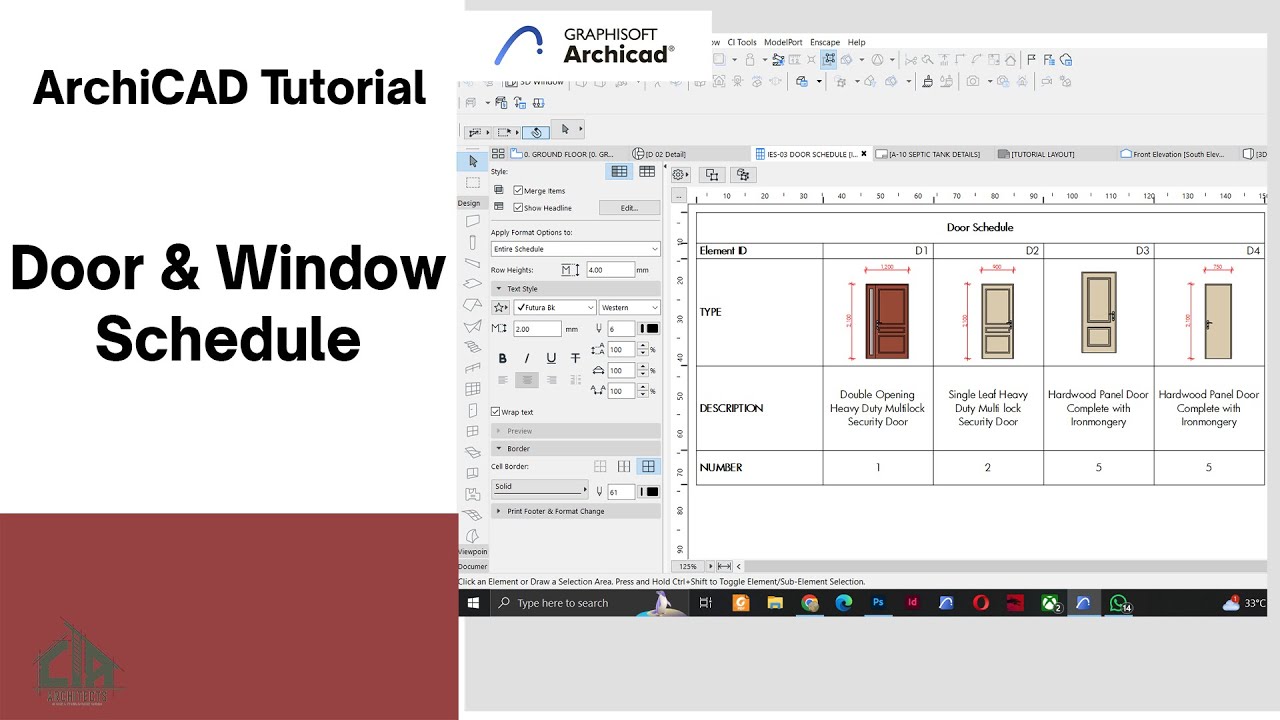Viewport: 1280px width, 720px height.
Task: Open the Help menu
Action: [x=857, y=43]
